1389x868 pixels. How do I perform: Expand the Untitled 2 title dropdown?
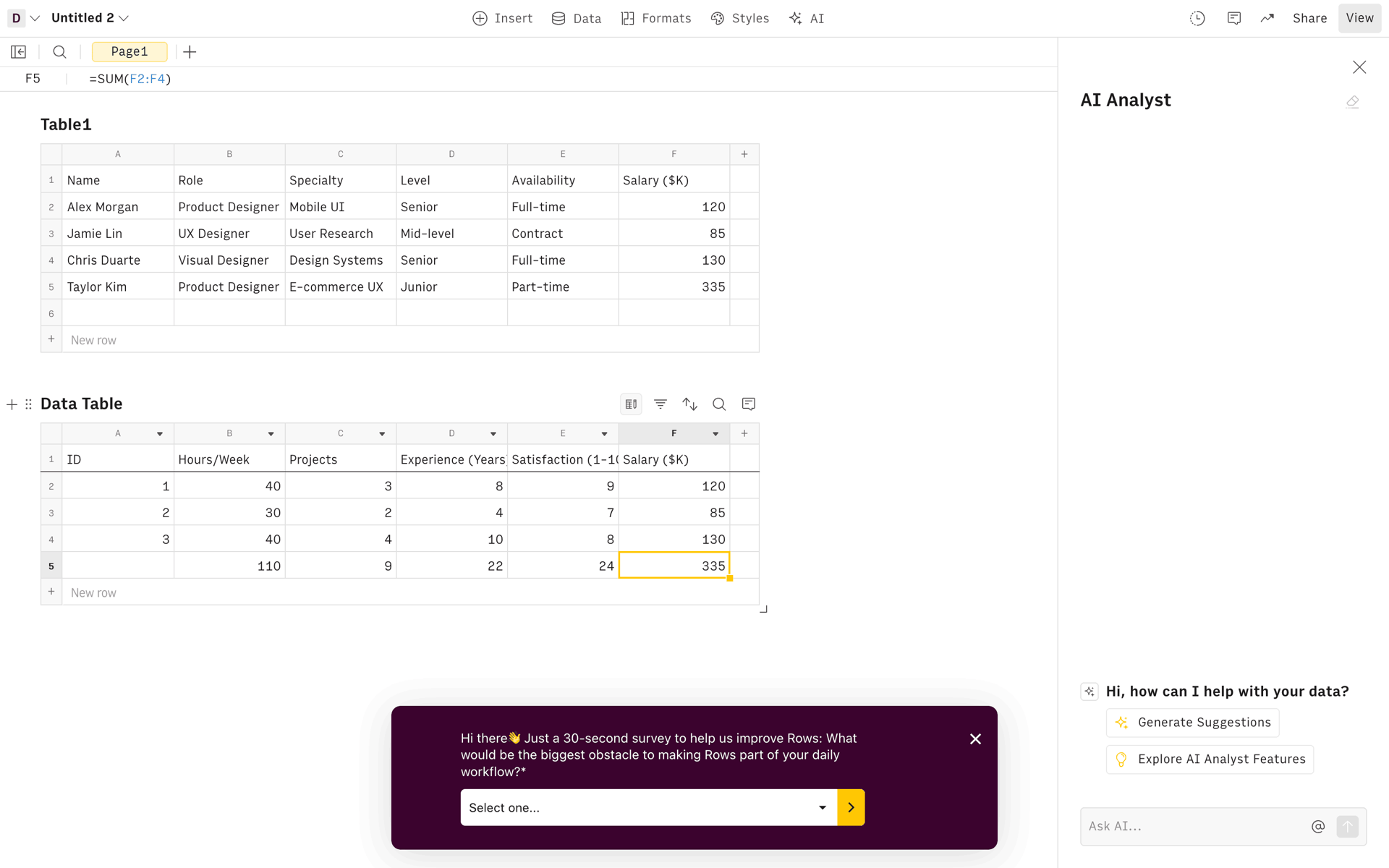(124, 18)
